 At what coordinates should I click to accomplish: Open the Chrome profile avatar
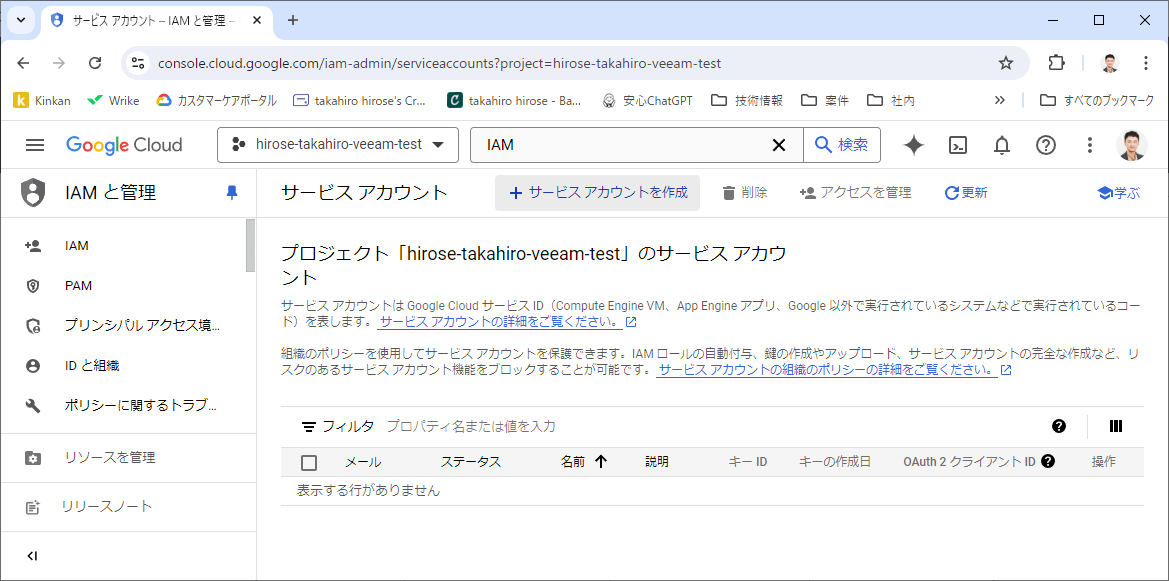pyautogui.click(x=1110, y=63)
